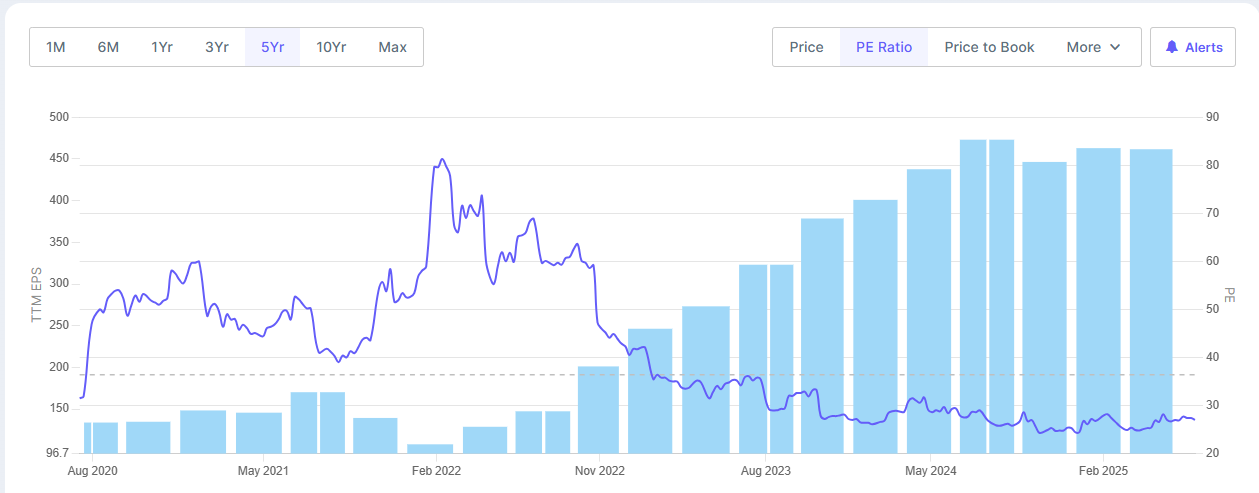Click the shortest EPS bar at Feb 2022
1259x493 pixels.
pos(430,448)
